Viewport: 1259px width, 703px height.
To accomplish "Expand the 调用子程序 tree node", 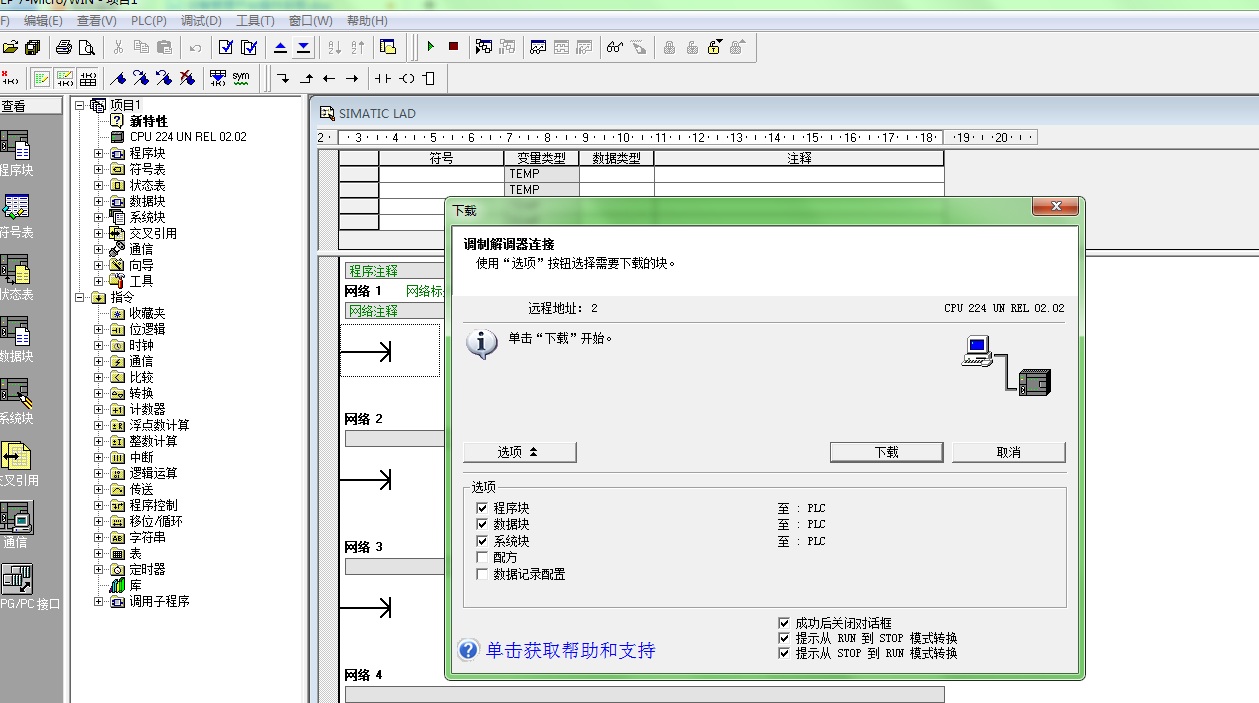I will click(98, 601).
